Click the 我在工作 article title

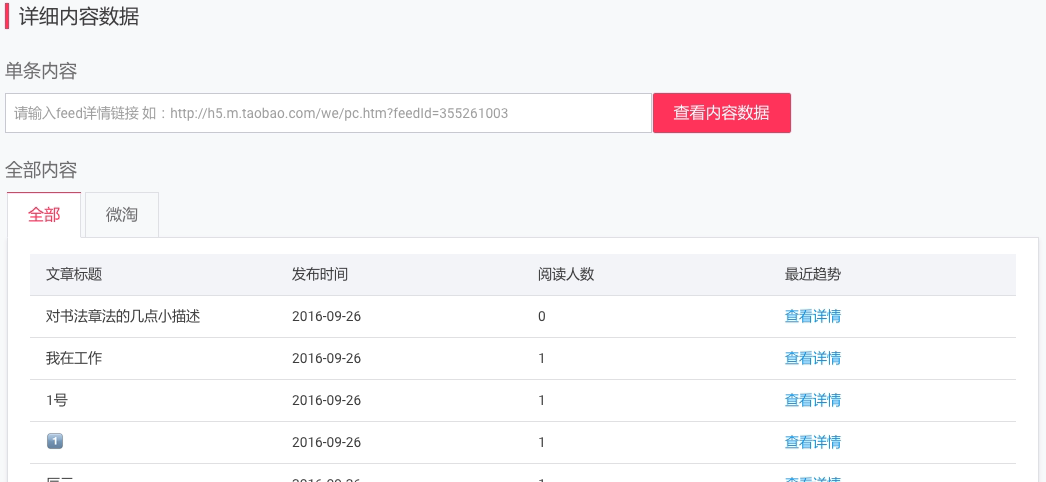(x=74, y=358)
